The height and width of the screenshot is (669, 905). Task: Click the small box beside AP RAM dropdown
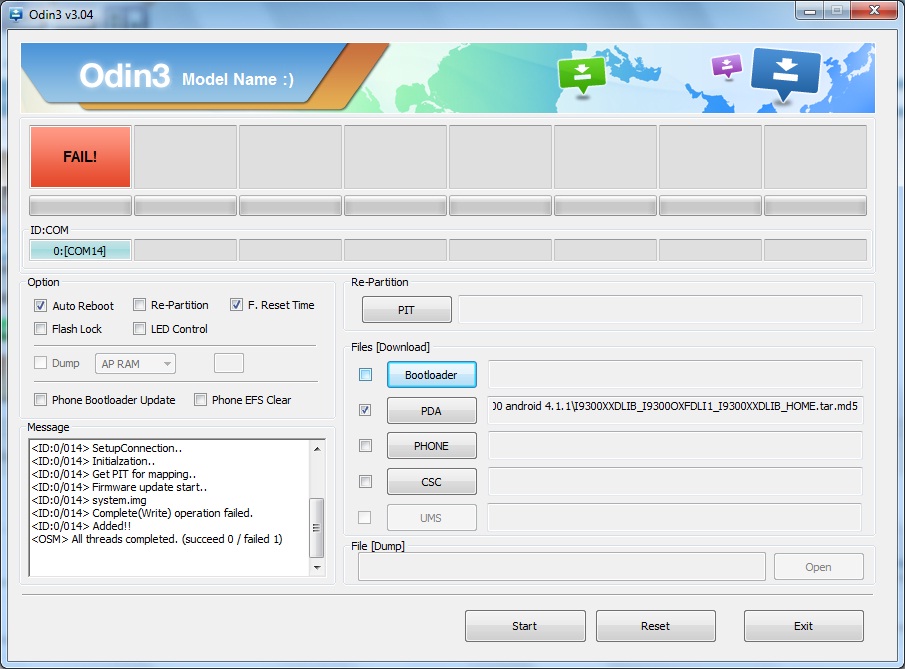(x=229, y=363)
